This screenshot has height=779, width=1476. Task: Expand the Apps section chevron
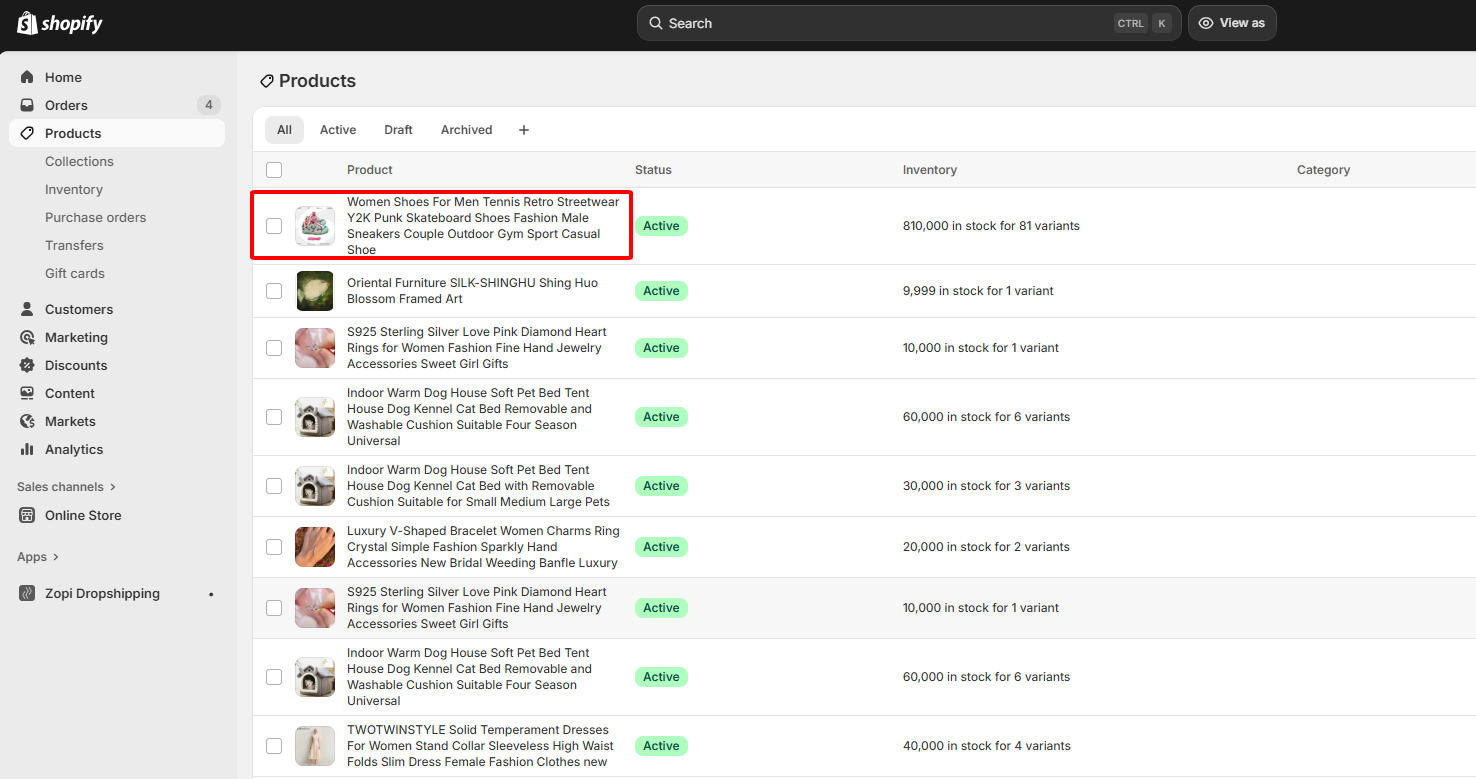coord(56,557)
